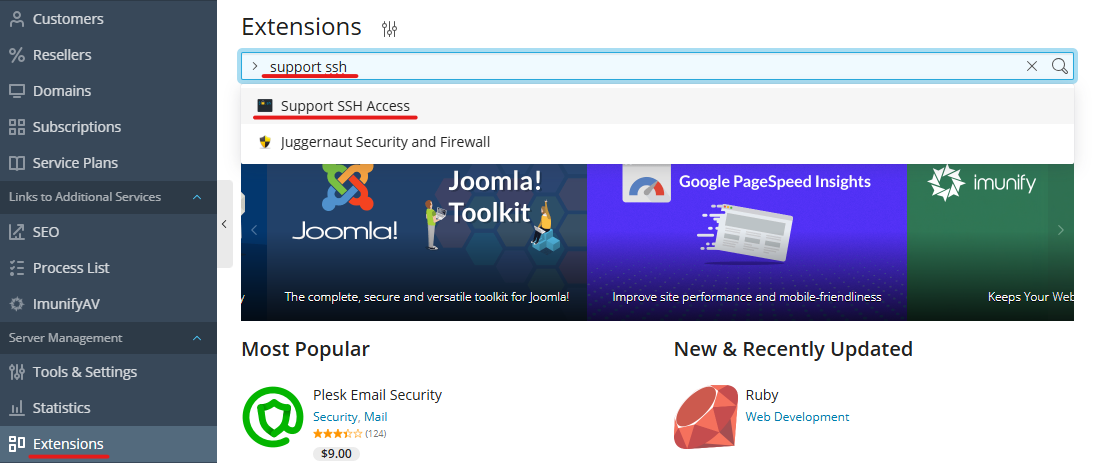Viewport: 1096px width, 463px height.
Task: Open the Google PageSpeed Insights banner
Action: [747, 242]
